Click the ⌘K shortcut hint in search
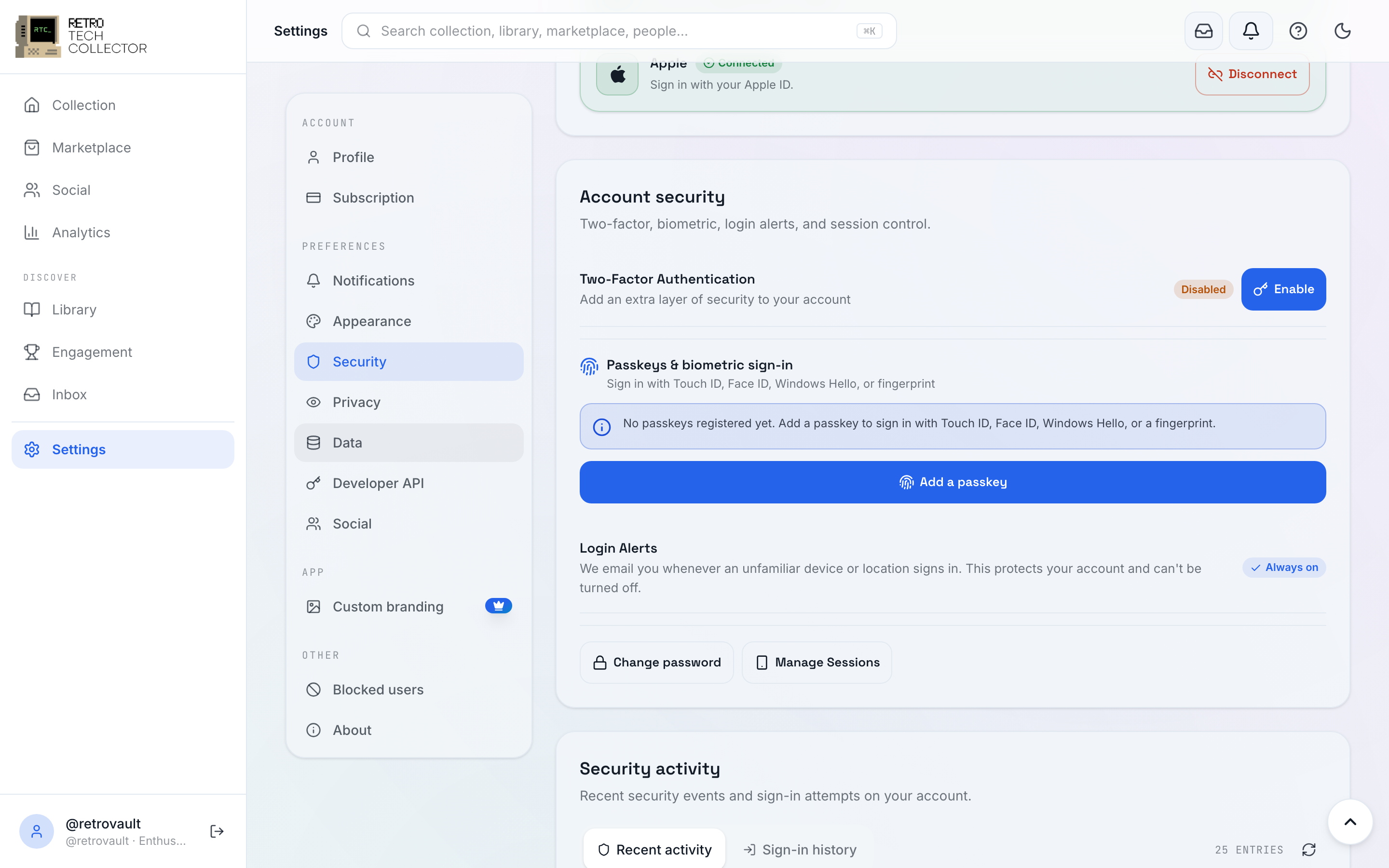 869,31
